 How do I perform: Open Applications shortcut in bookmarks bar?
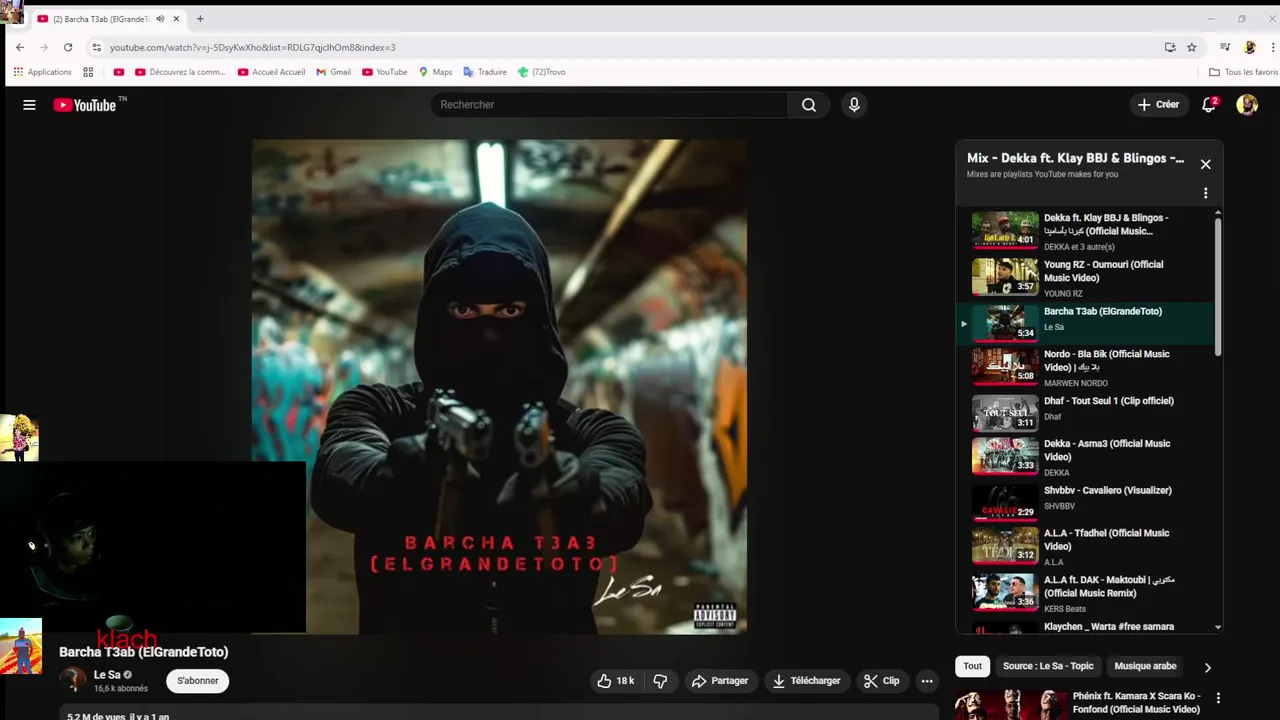coord(42,72)
